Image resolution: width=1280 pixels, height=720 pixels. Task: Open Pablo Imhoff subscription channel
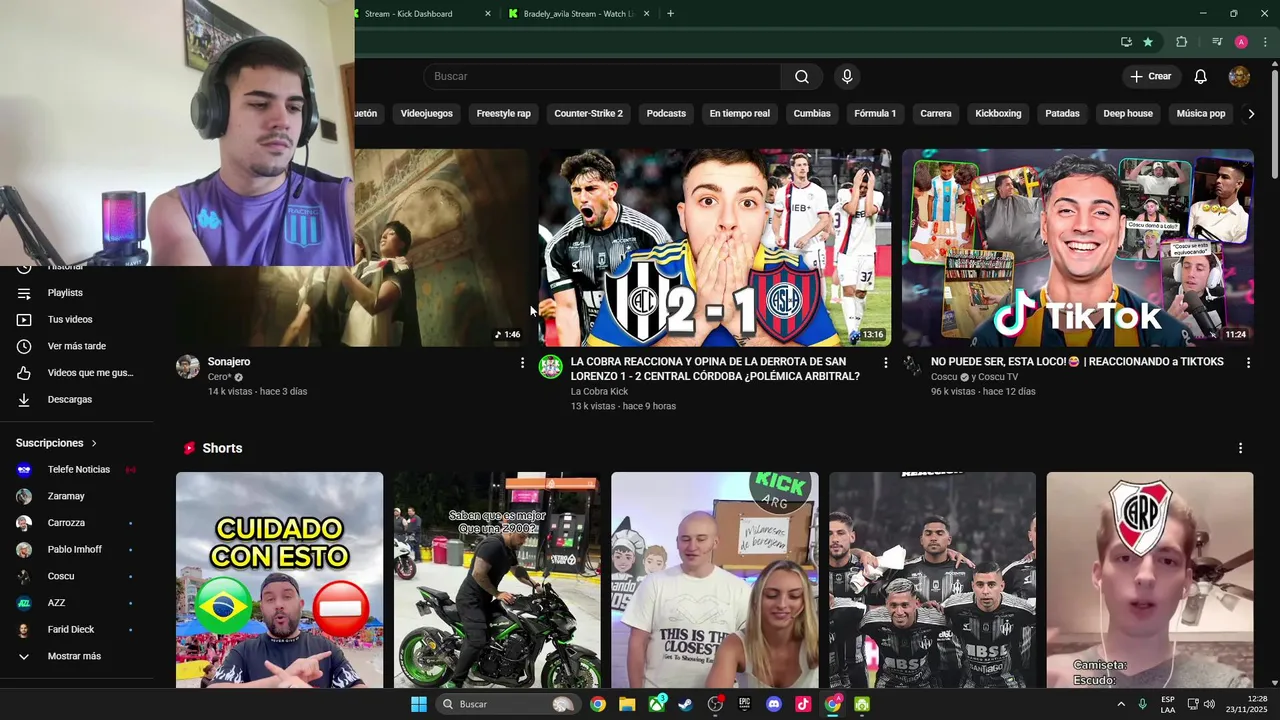pos(76,549)
